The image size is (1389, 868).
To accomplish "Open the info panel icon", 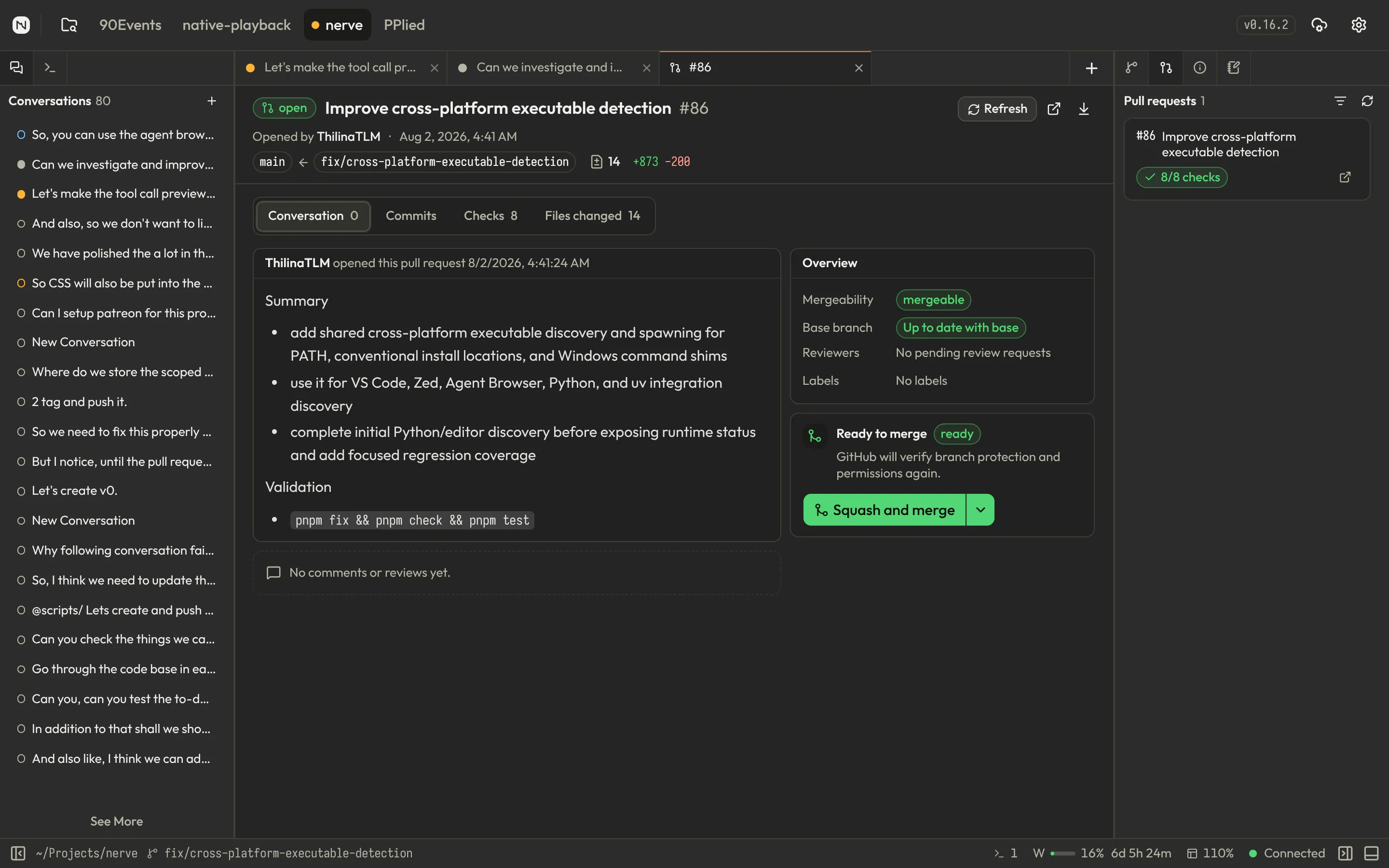I will 1199,68.
